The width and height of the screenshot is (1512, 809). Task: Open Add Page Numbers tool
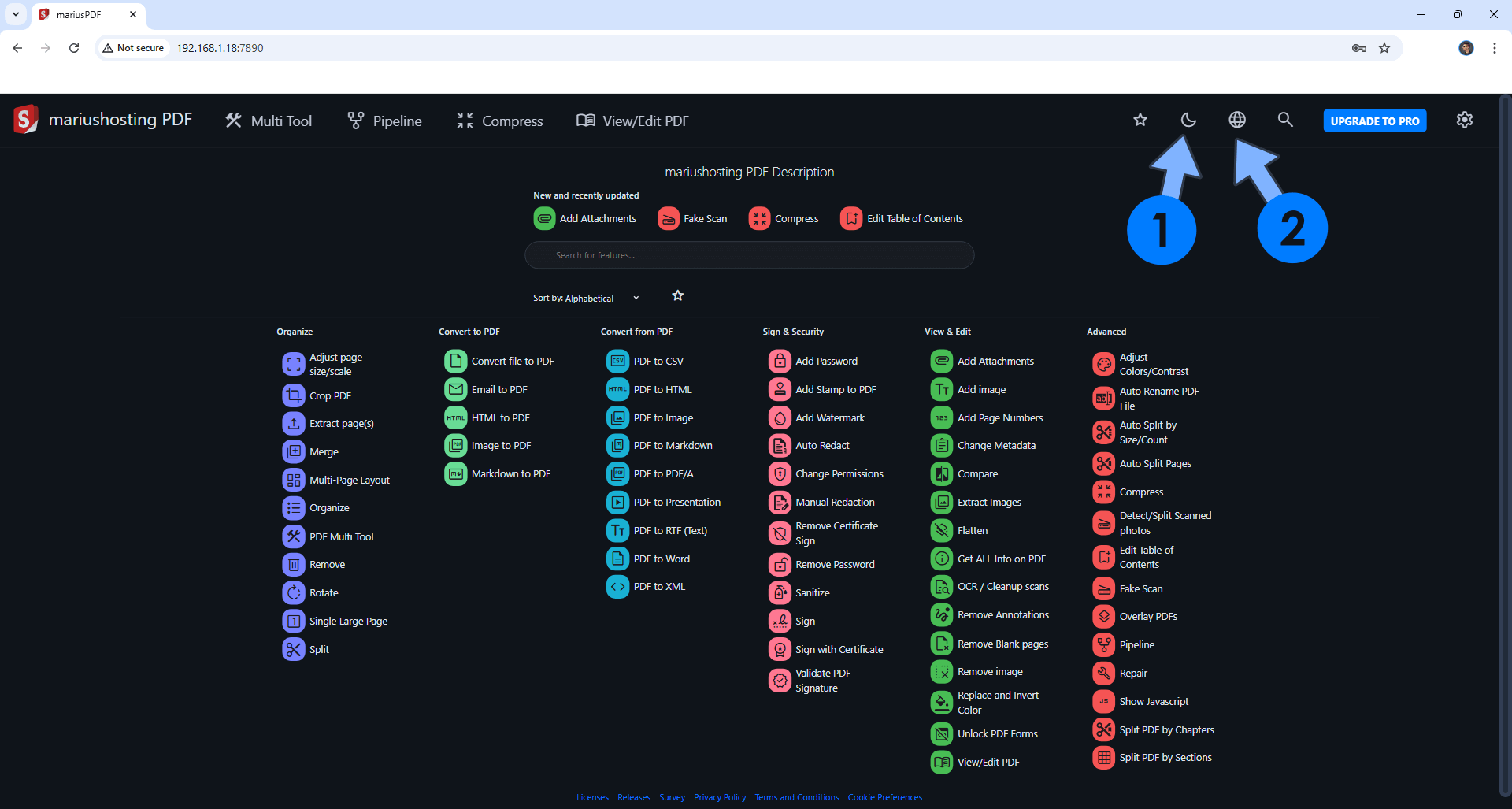[x=988, y=417]
